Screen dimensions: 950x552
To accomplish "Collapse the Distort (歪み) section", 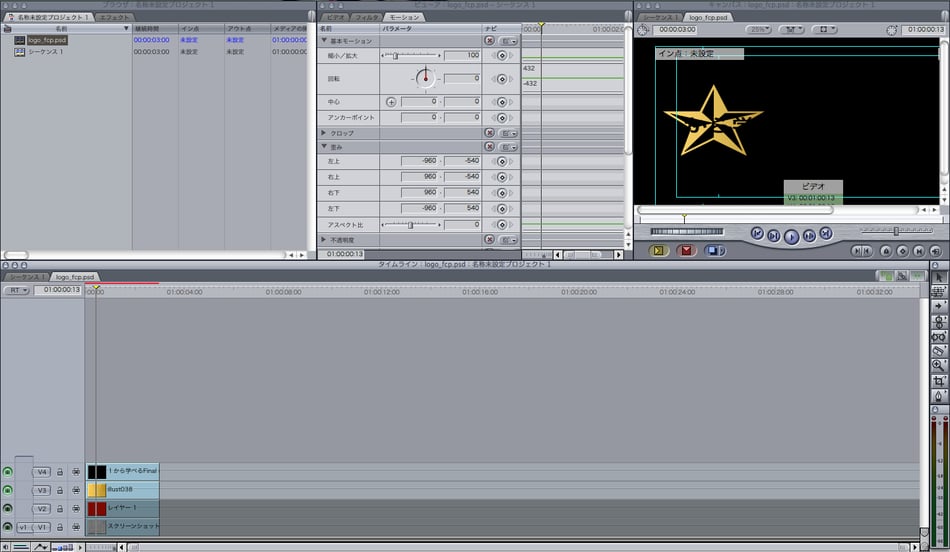I will [x=324, y=147].
